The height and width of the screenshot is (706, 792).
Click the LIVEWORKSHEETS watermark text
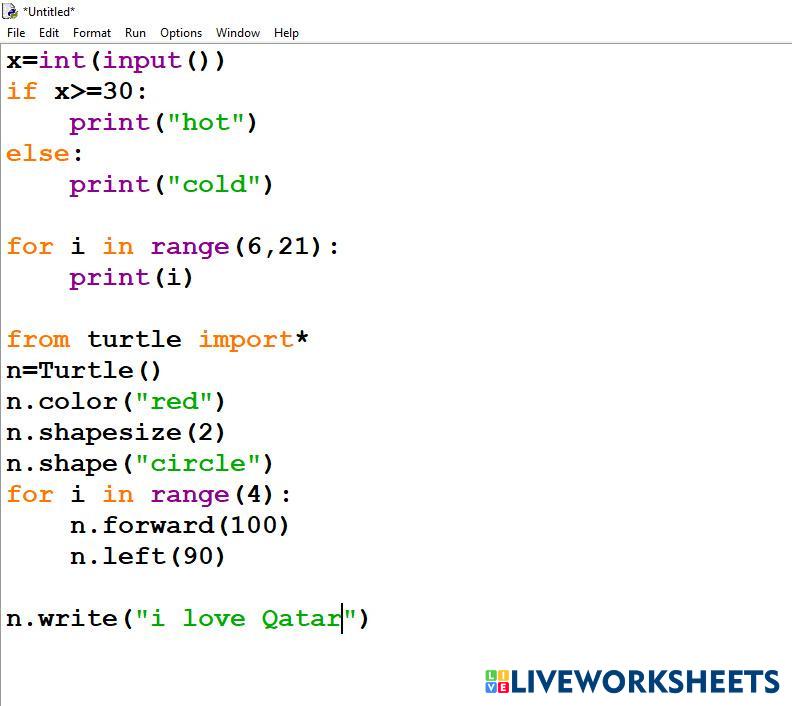tap(645, 682)
